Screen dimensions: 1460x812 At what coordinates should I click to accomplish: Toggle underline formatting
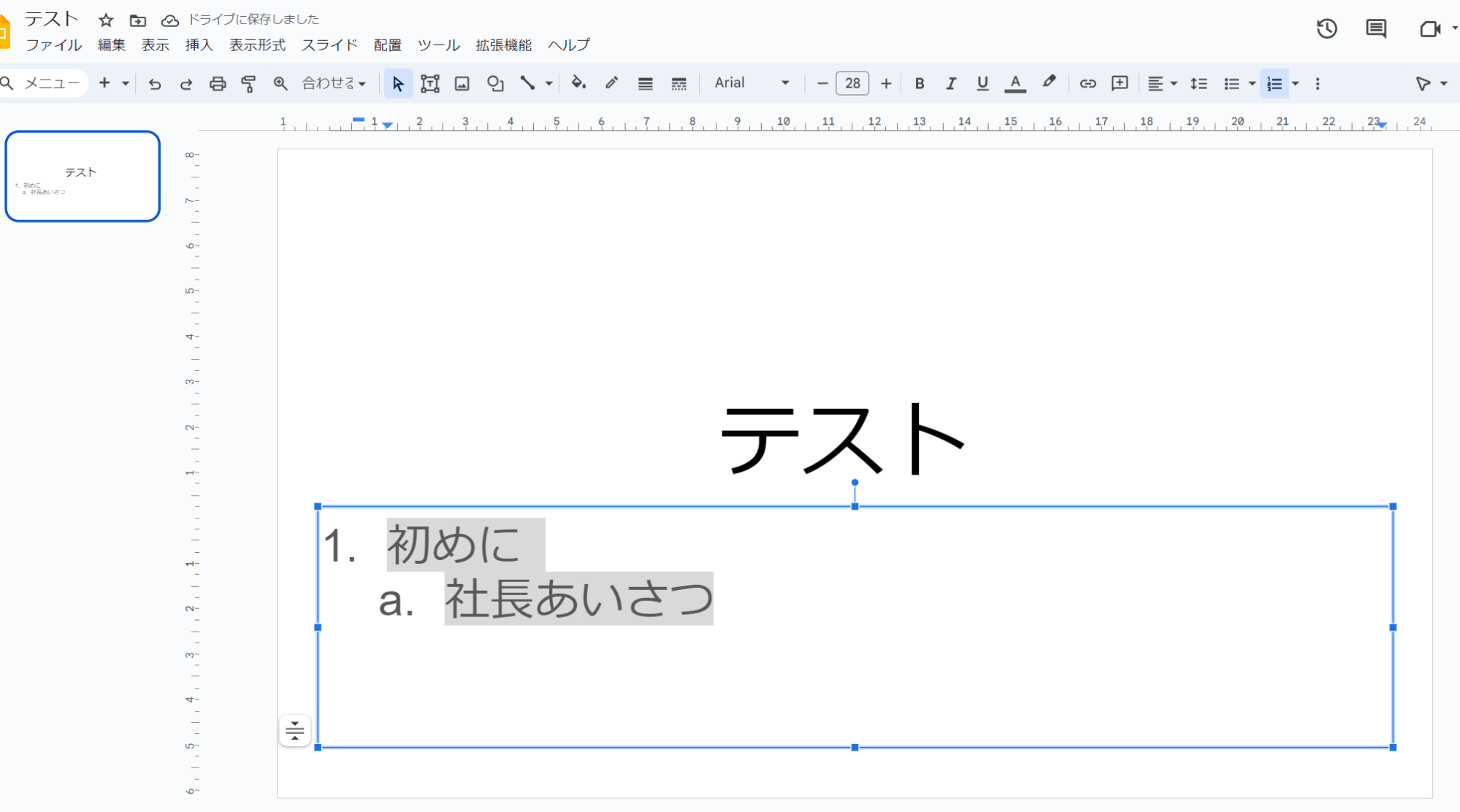tap(982, 83)
